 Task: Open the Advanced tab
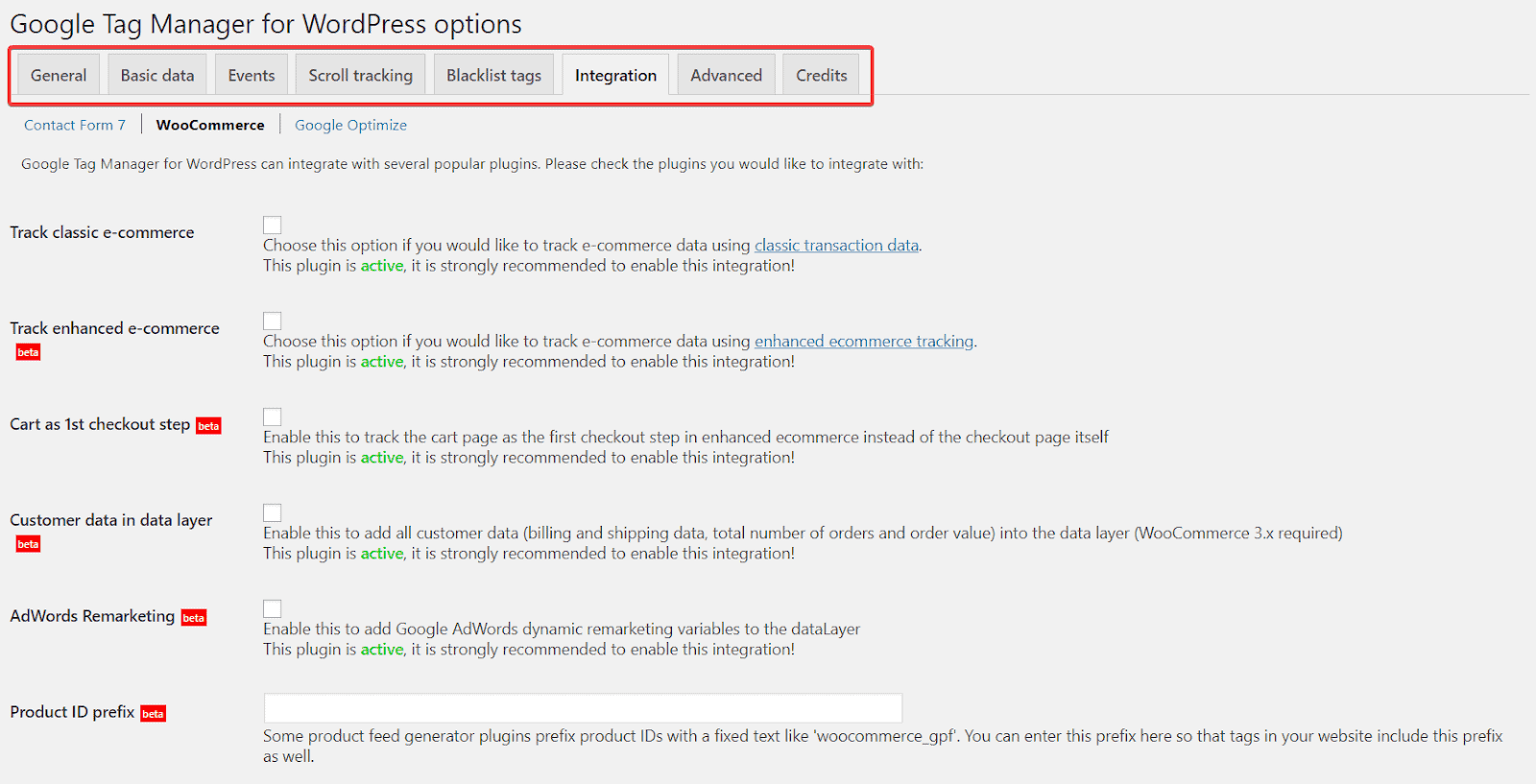726,75
